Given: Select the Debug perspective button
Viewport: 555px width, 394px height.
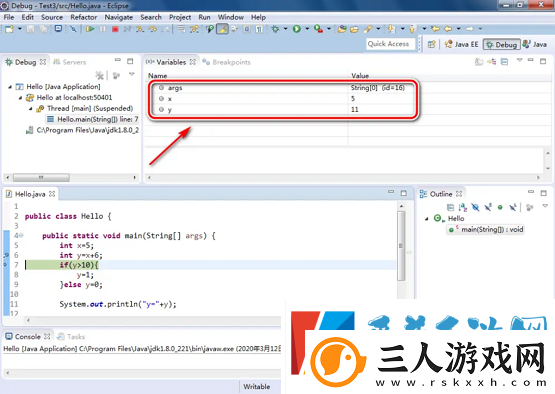Looking at the screenshot, I should coord(502,44).
